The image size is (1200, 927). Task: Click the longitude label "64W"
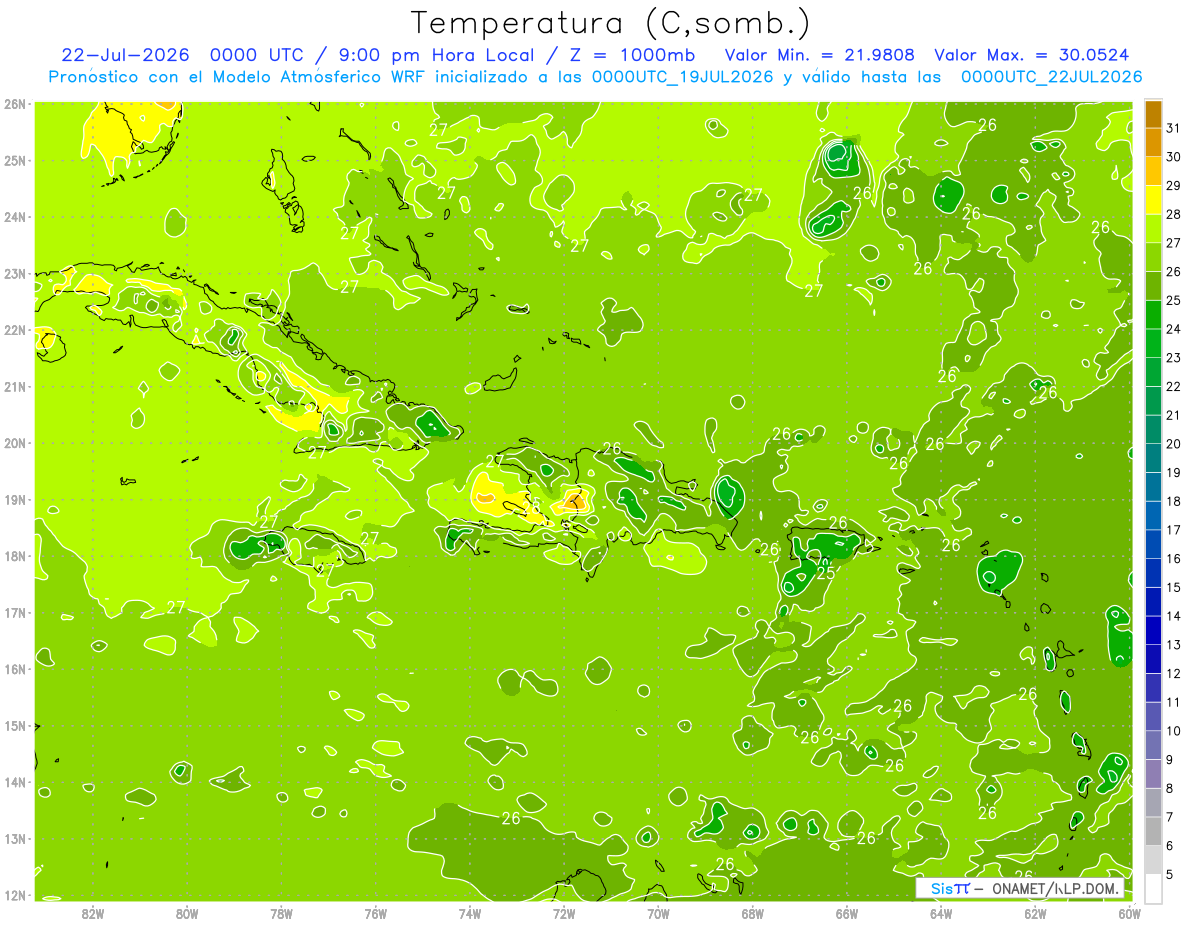pyautogui.click(x=941, y=913)
